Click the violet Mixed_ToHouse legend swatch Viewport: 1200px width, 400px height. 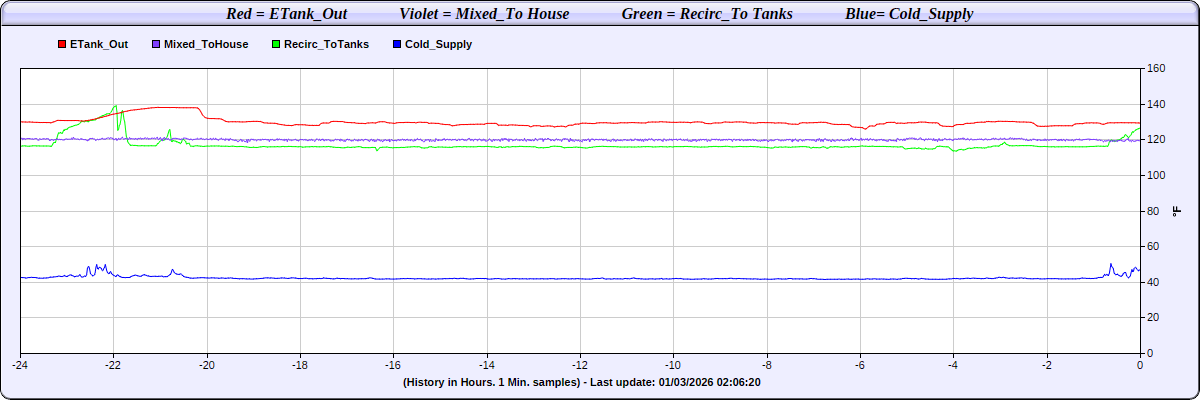(x=155, y=45)
